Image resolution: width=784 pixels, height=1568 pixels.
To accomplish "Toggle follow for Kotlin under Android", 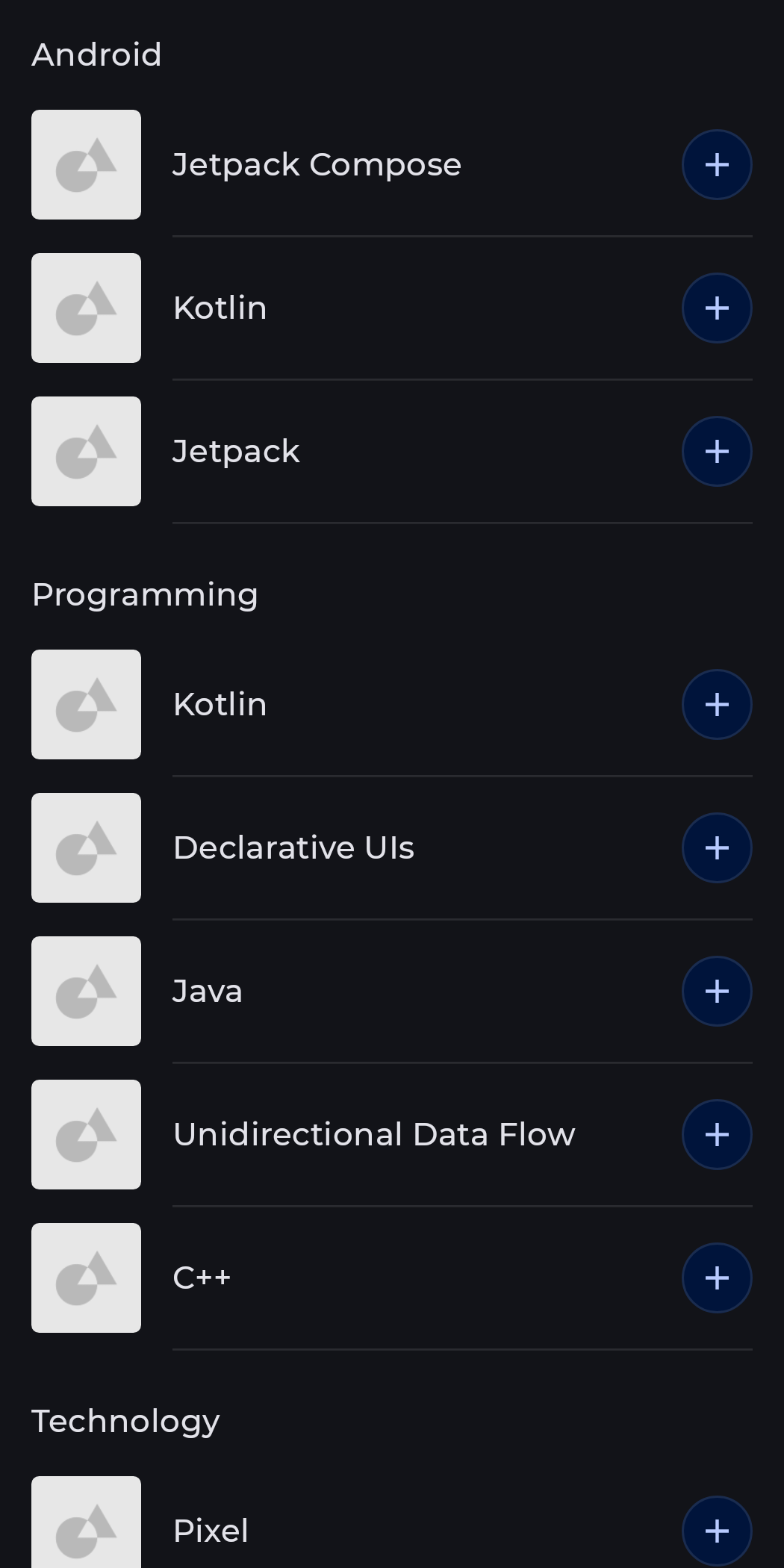I will tap(717, 308).
